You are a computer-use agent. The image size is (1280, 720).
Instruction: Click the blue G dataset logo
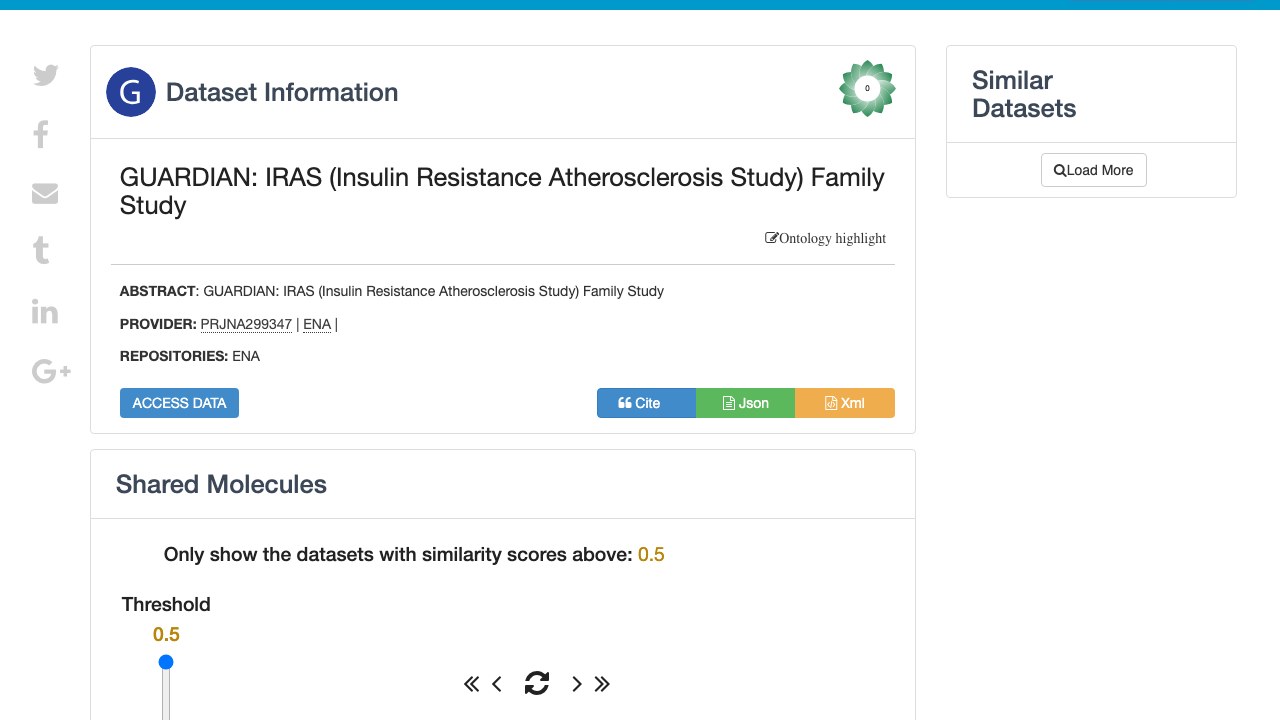pos(131,92)
